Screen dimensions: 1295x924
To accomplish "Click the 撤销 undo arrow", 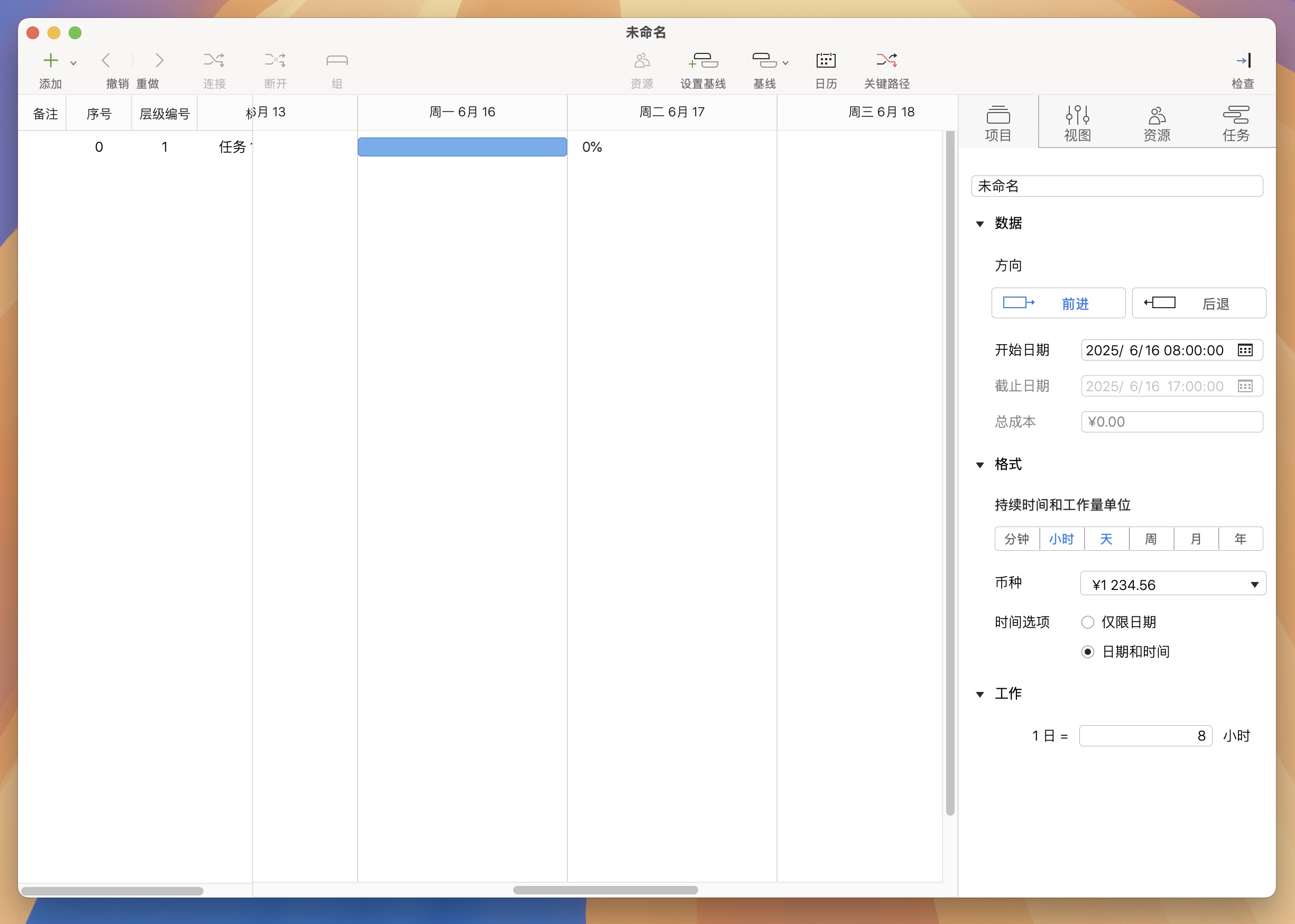I will (x=106, y=60).
